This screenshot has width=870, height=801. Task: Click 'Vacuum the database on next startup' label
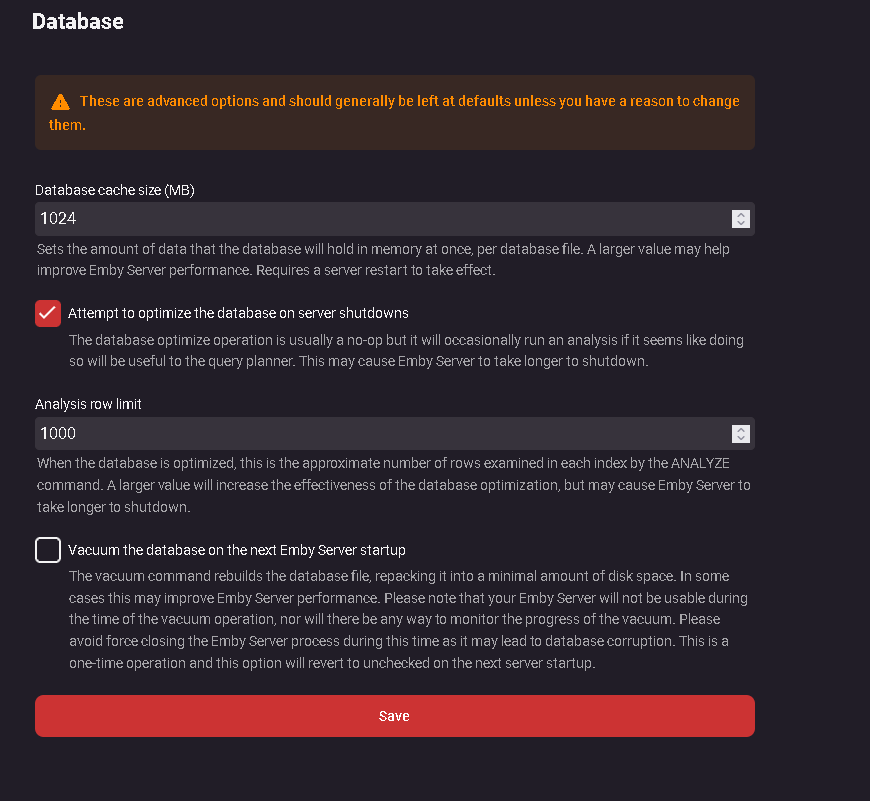click(x=236, y=550)
